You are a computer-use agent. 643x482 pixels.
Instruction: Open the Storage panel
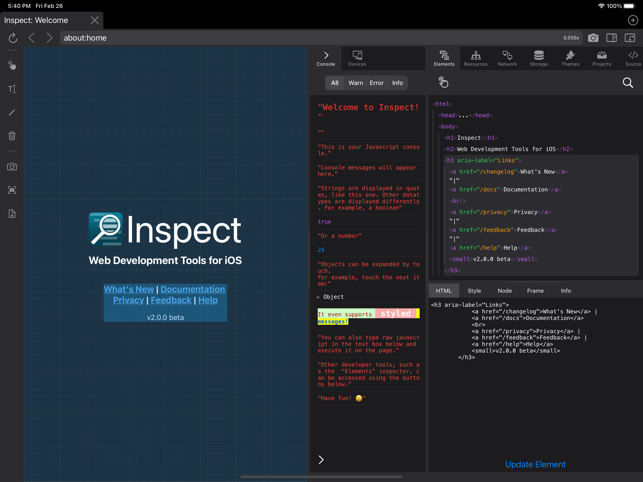(x=539, y=58)
